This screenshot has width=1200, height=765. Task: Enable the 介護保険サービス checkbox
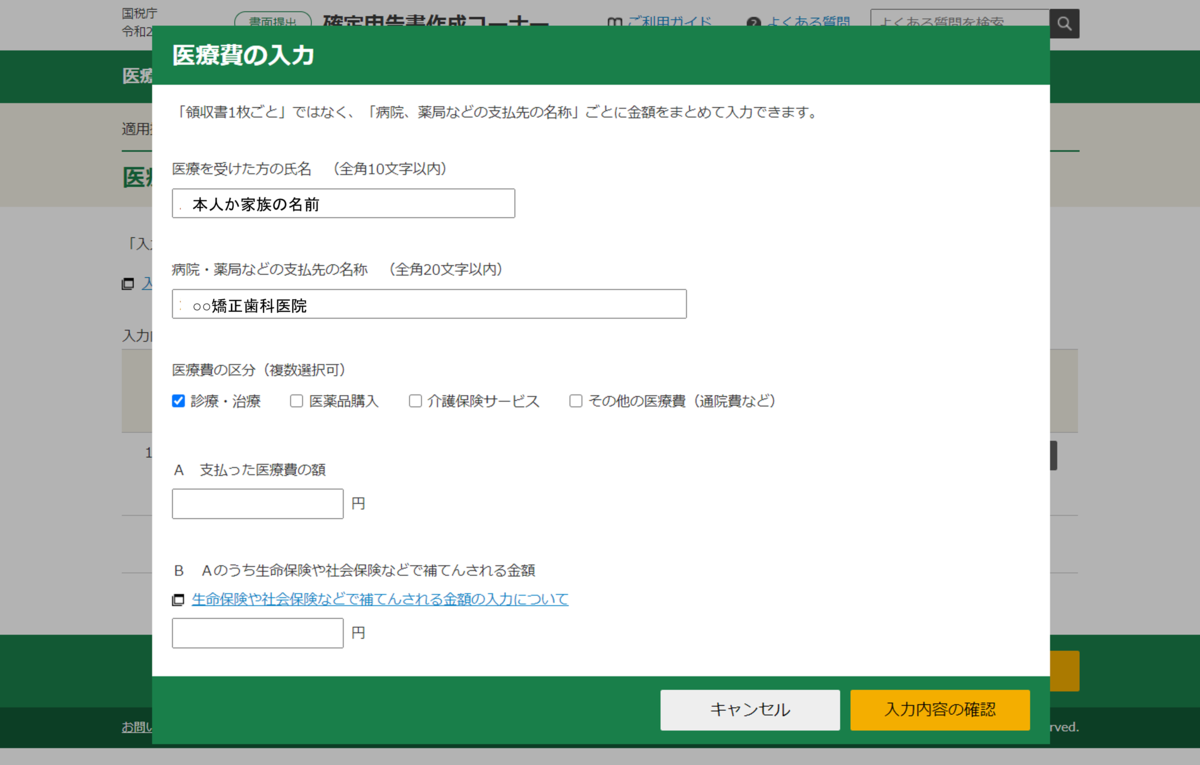point(415,400)
